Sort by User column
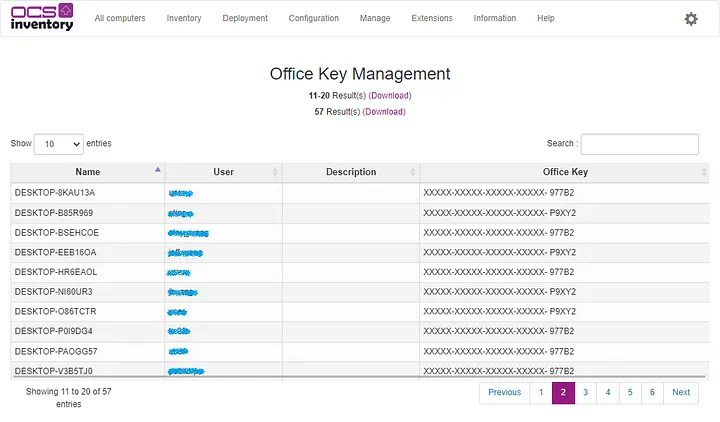The height and width of the screenshot is (422, 720). (224, 172)
